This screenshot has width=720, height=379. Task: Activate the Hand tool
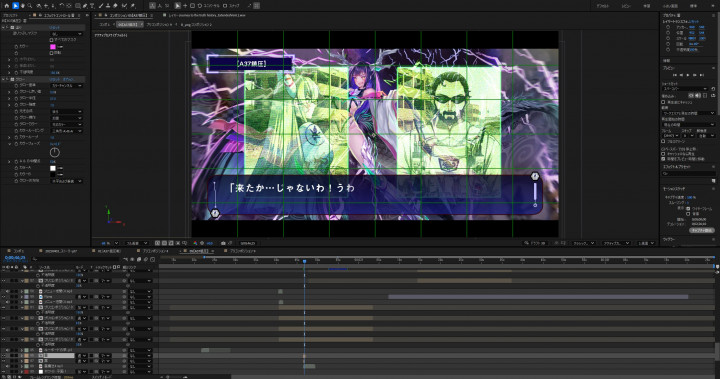(22, 6)
